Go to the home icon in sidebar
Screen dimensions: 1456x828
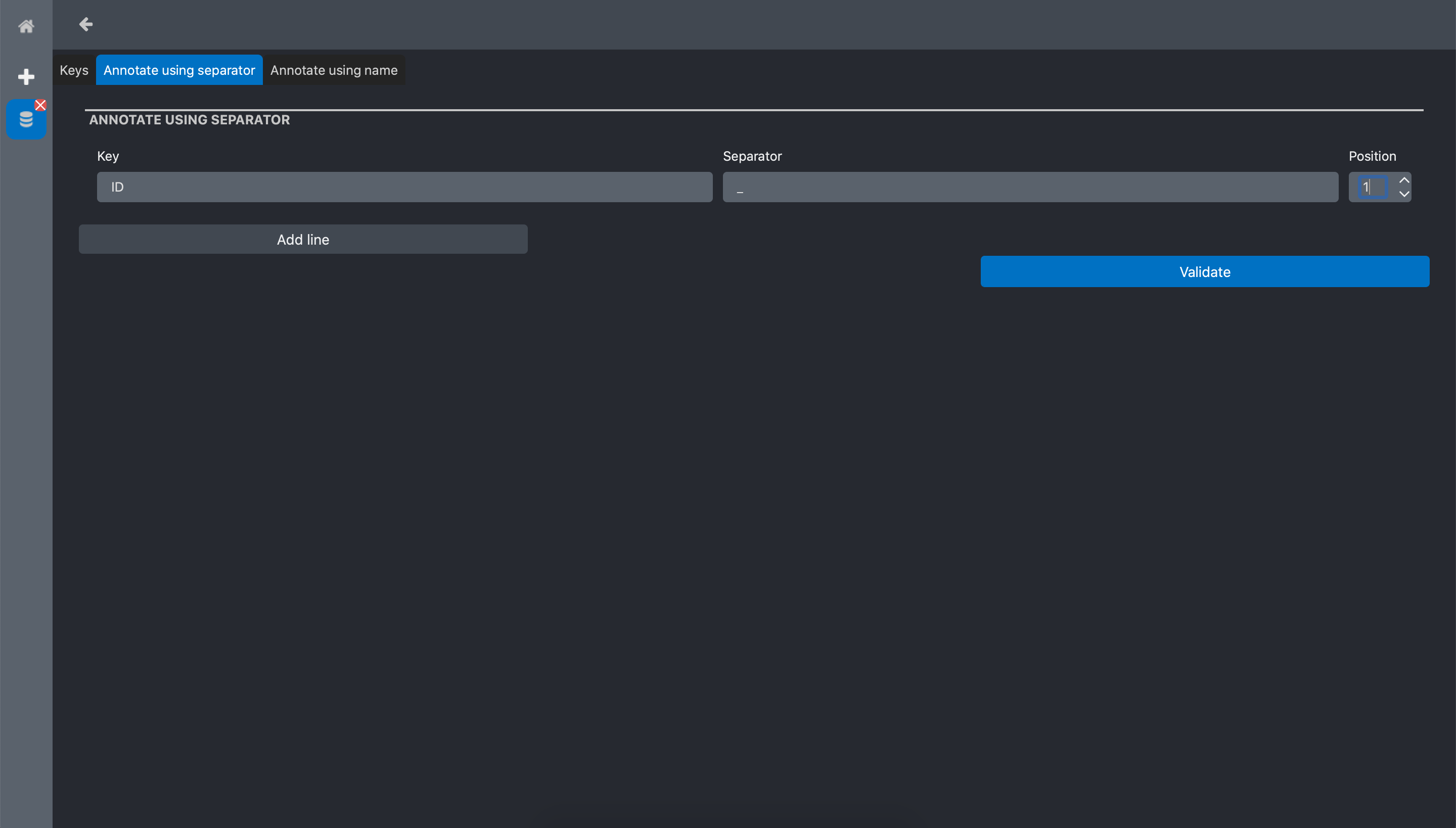[x=26, y=26]
